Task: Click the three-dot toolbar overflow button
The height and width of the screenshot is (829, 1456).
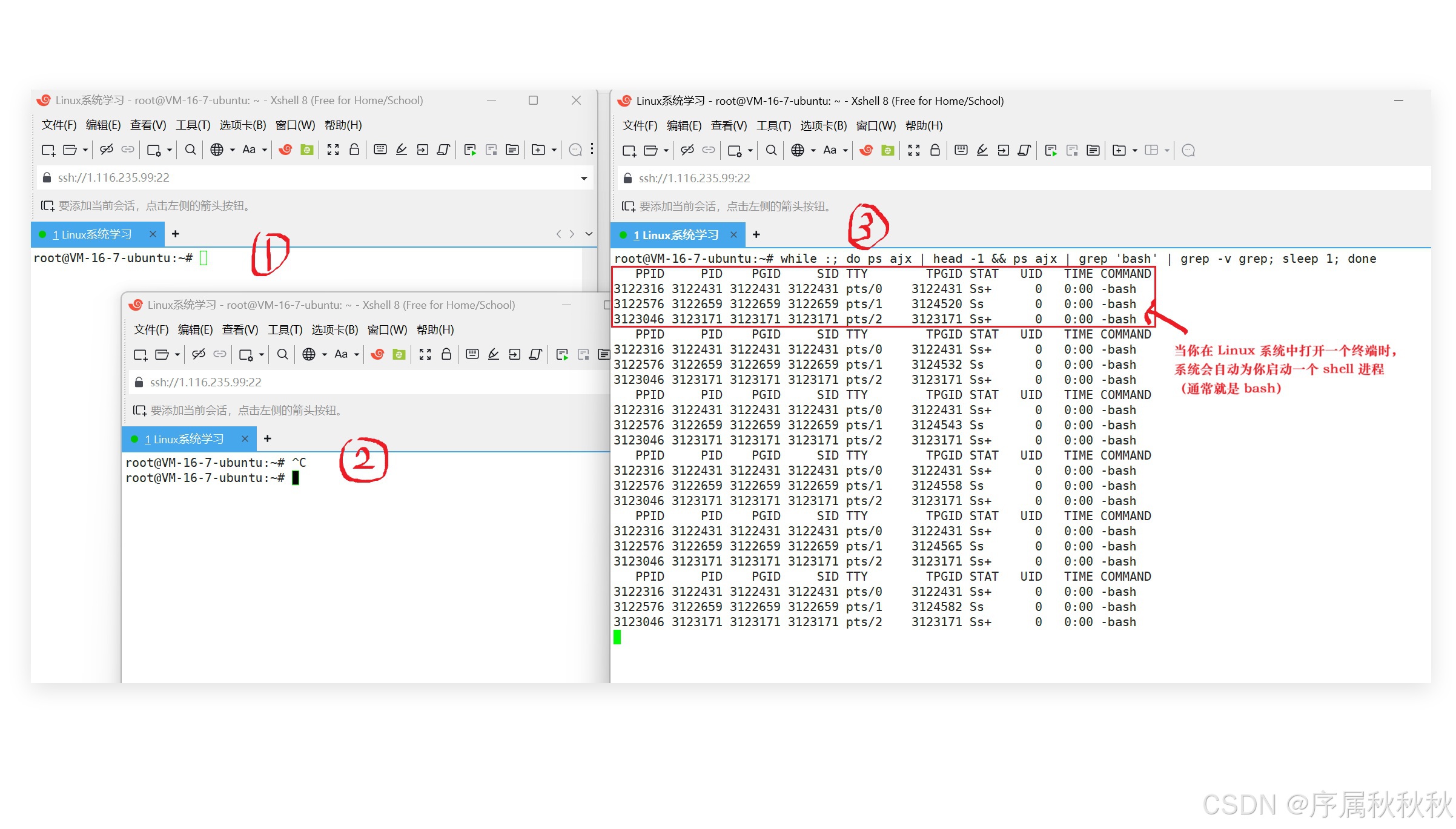Action: click(592, 150)
